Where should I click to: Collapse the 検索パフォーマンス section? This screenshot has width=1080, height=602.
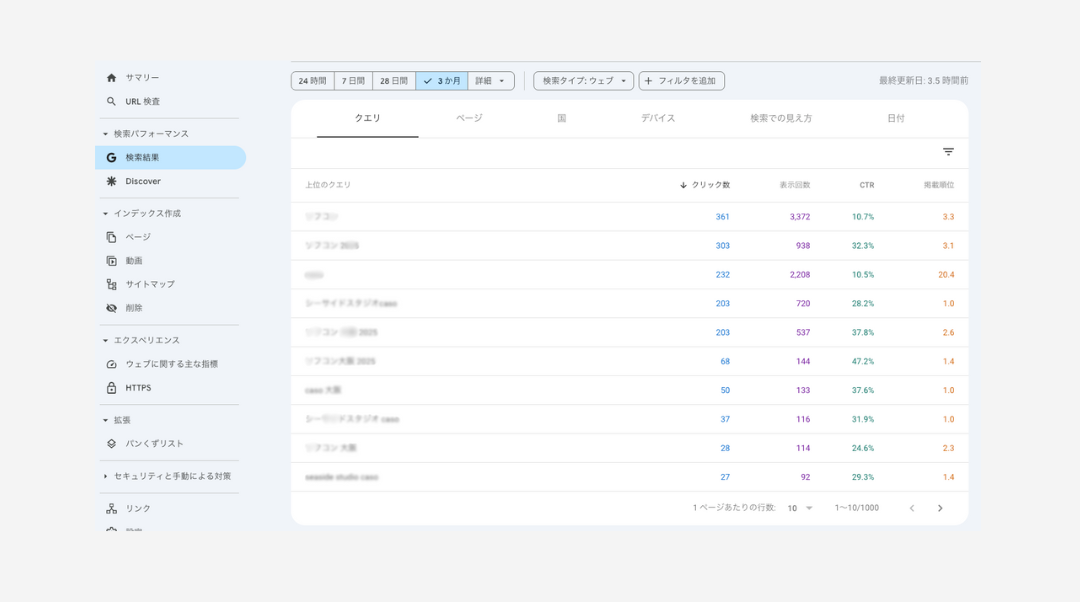105,134
